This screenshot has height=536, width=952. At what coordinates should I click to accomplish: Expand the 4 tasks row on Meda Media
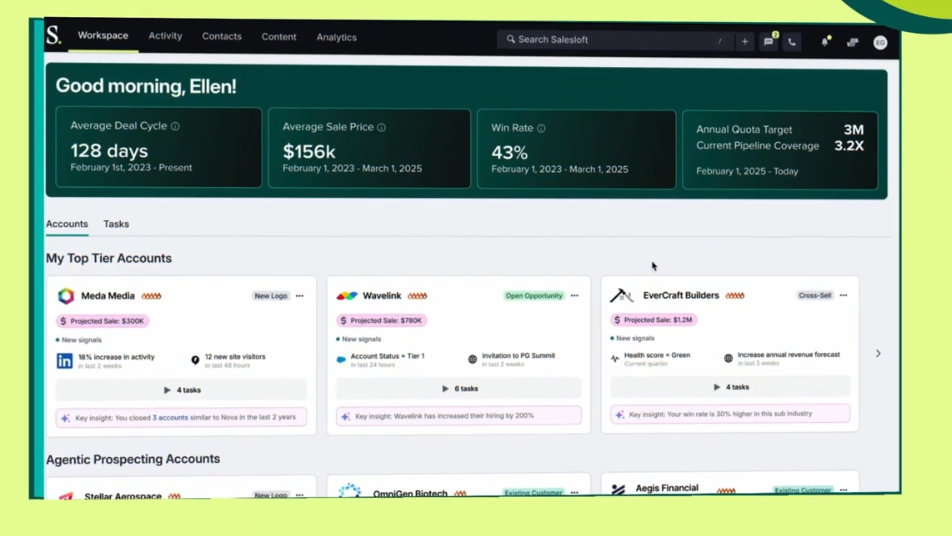pyautogui.click(x=181, y=390)
